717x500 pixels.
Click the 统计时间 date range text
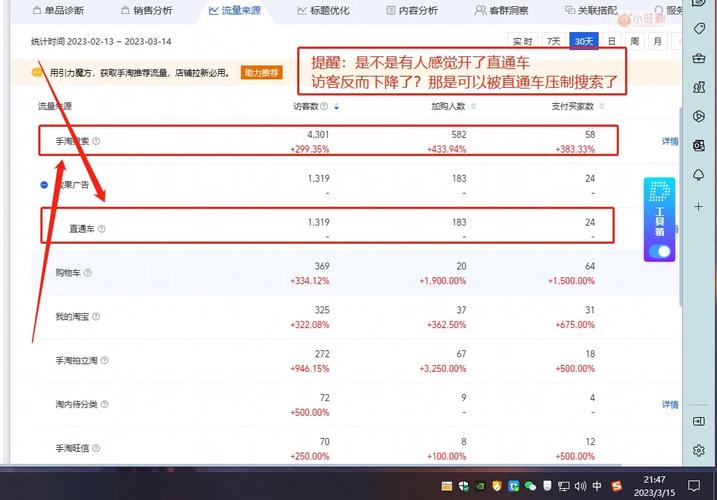point(101,41)
